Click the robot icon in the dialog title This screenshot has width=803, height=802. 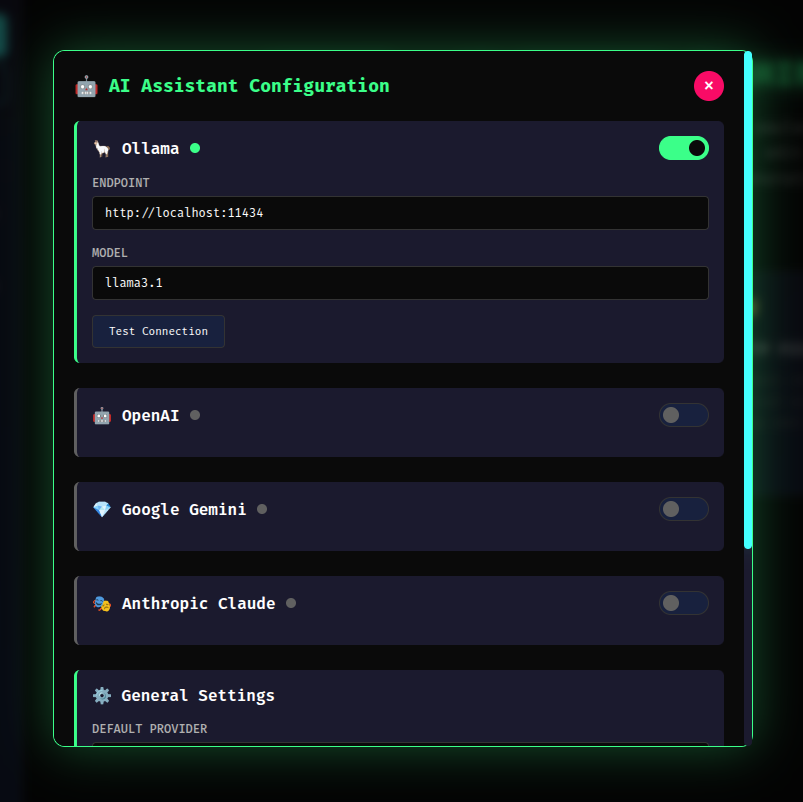coord(86,86)
